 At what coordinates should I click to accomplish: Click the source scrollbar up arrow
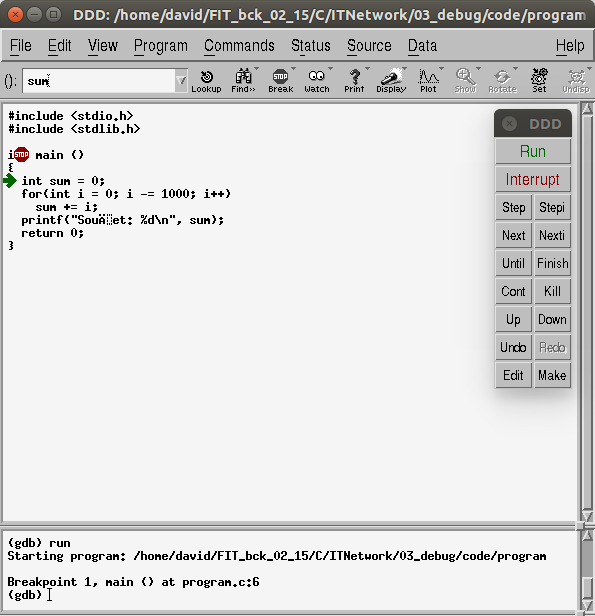(587, 108)
